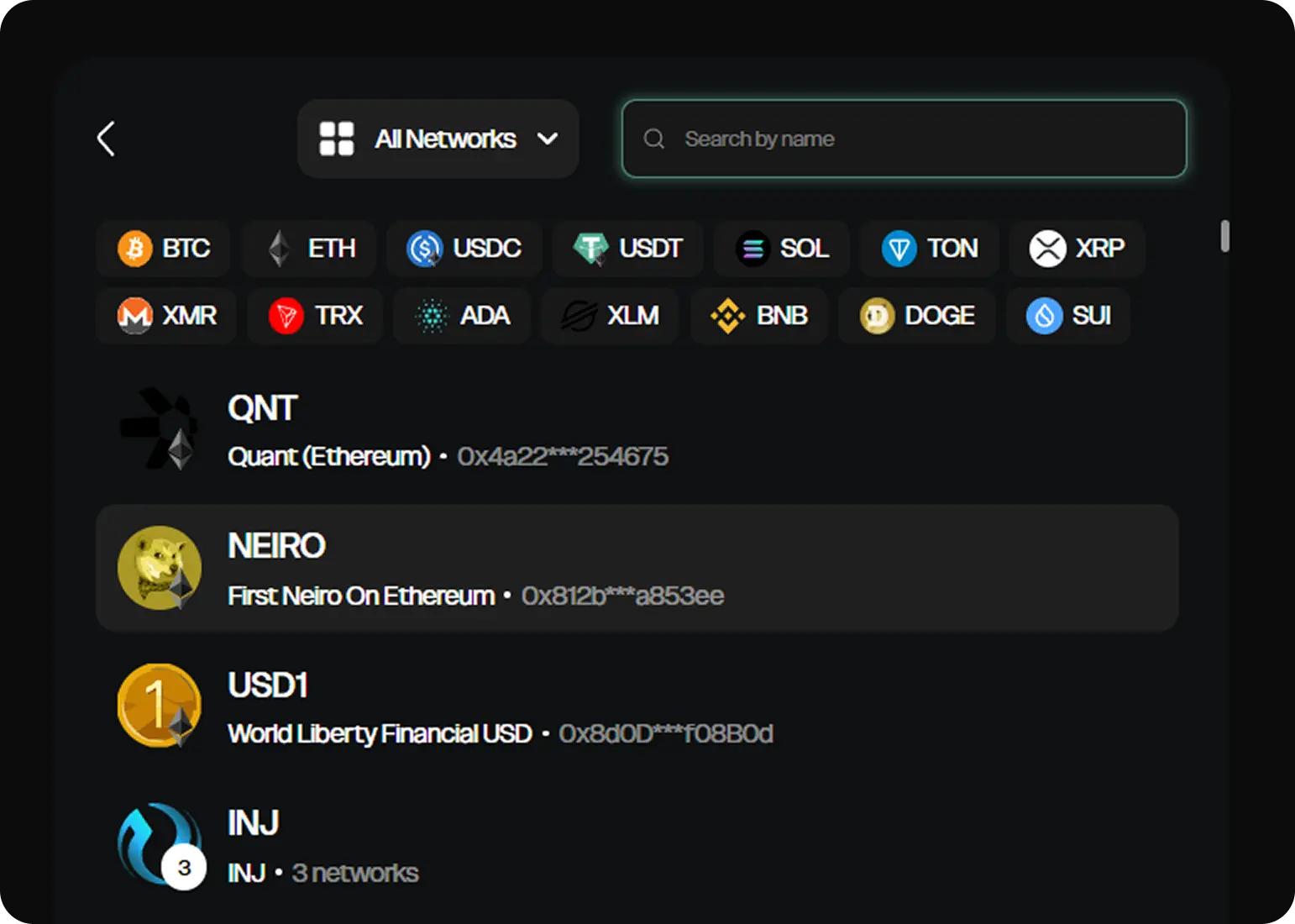The image size is (1295, 924).
Task: Choose the ADA Cardano icon
Action: [433, 316]
